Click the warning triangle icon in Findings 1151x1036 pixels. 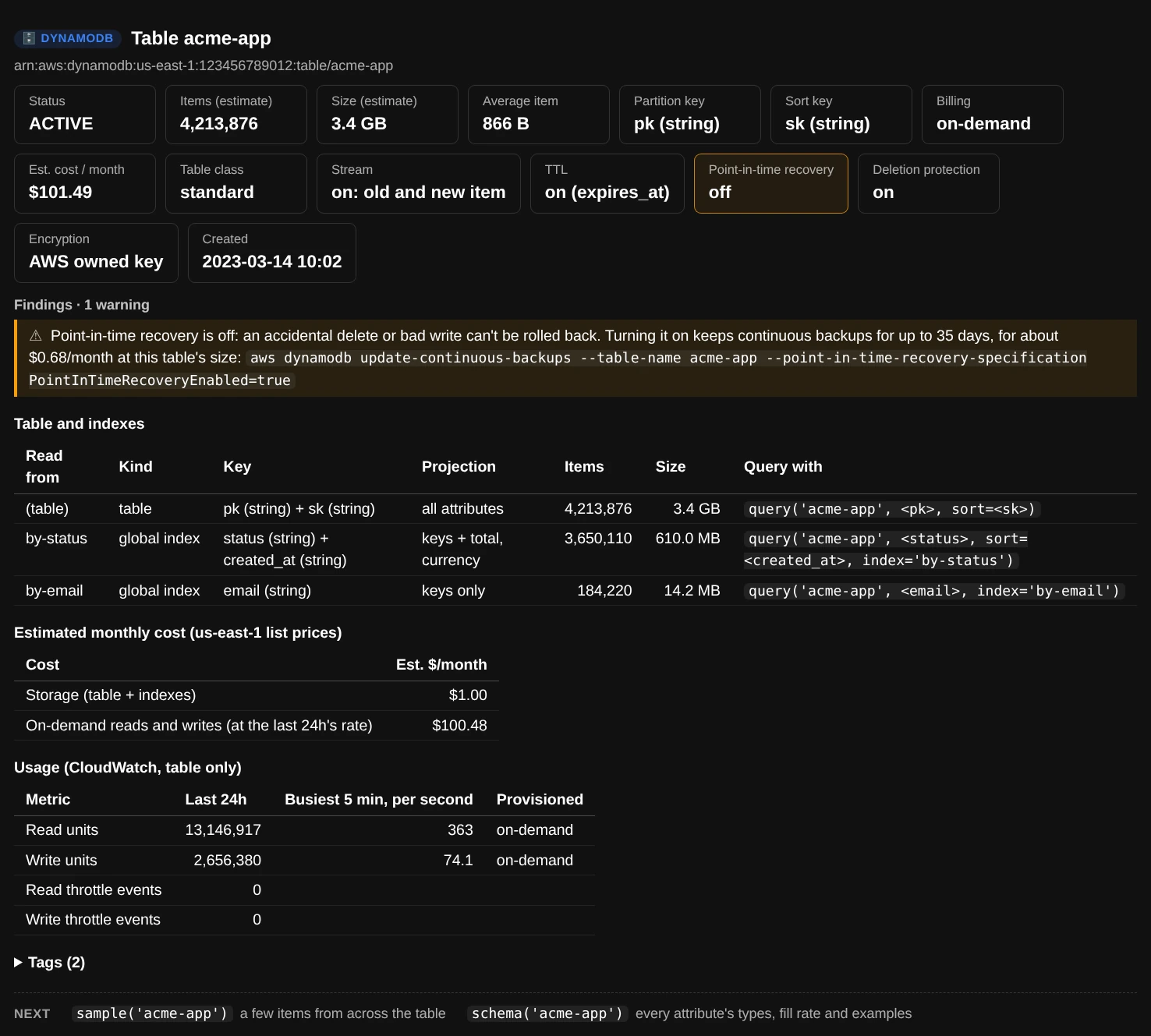[x=36, y=336]
